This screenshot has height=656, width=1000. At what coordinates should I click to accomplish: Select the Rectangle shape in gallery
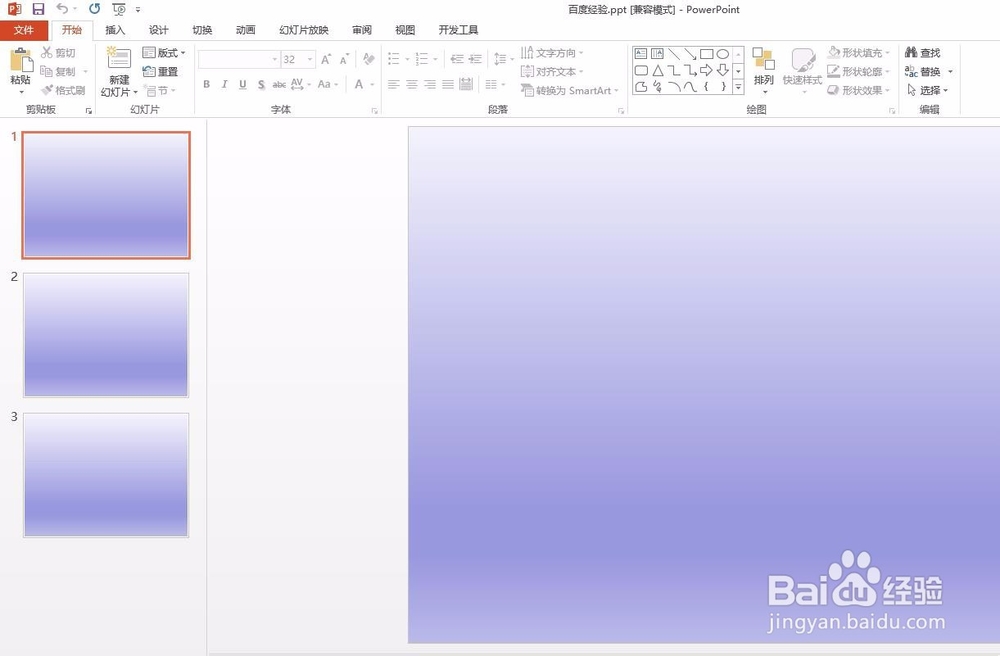coord(706,54)
